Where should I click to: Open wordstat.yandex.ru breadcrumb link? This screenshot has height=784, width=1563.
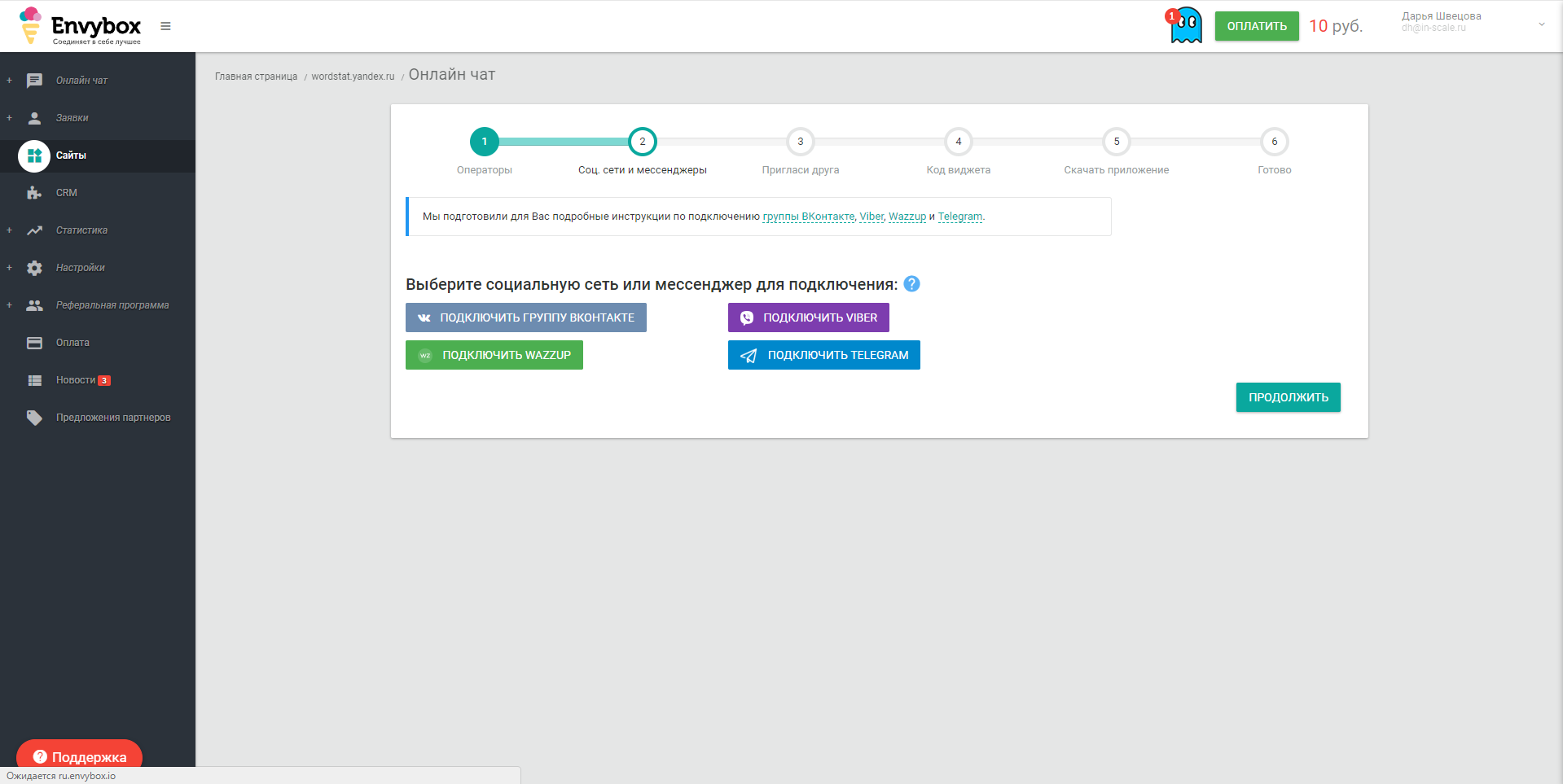353,77
